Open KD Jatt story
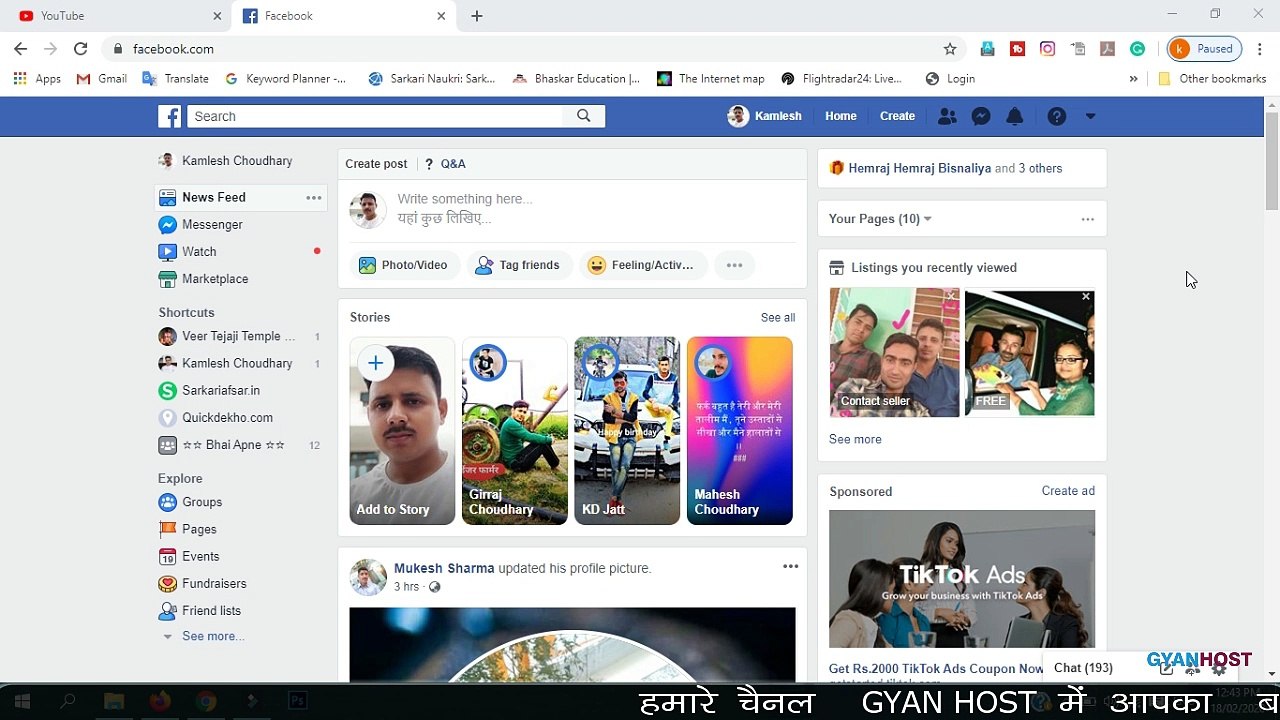Screen dimensions: 1280x720 (627, 431)
